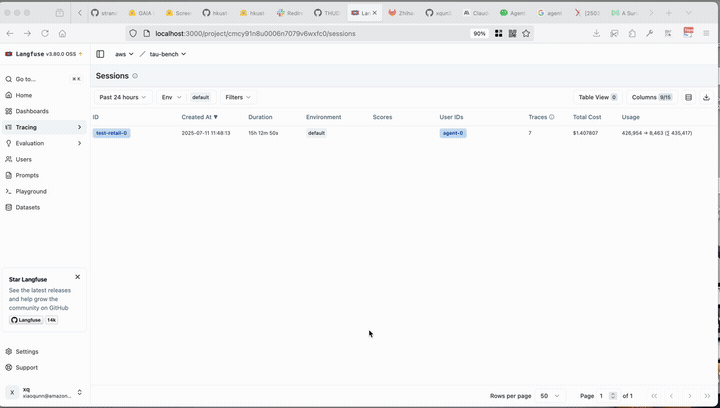Expand the Filters dropdown
Image resolution: width=720 pixels, height=408 pixels.
tap(238, 97)
